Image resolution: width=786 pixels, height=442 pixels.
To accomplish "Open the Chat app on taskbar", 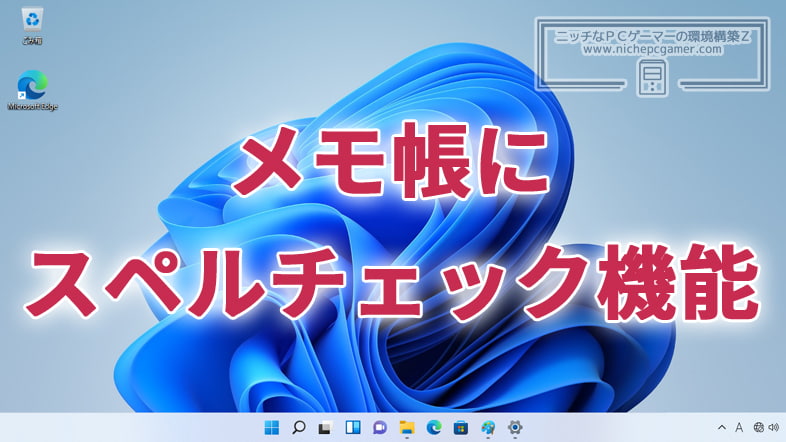I will click(x=380, y=427).
